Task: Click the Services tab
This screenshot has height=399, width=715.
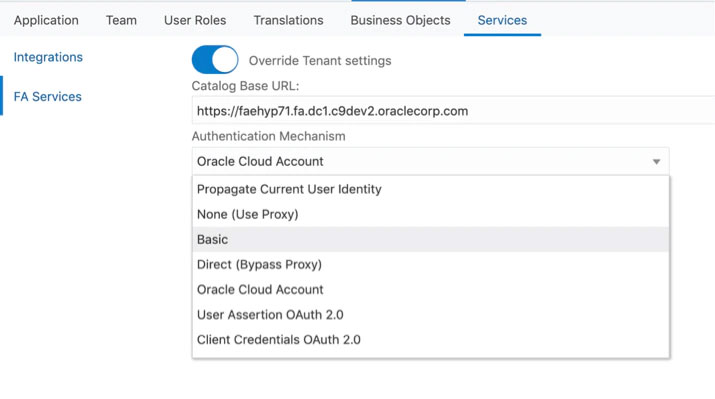Action: tap(503, 20)
